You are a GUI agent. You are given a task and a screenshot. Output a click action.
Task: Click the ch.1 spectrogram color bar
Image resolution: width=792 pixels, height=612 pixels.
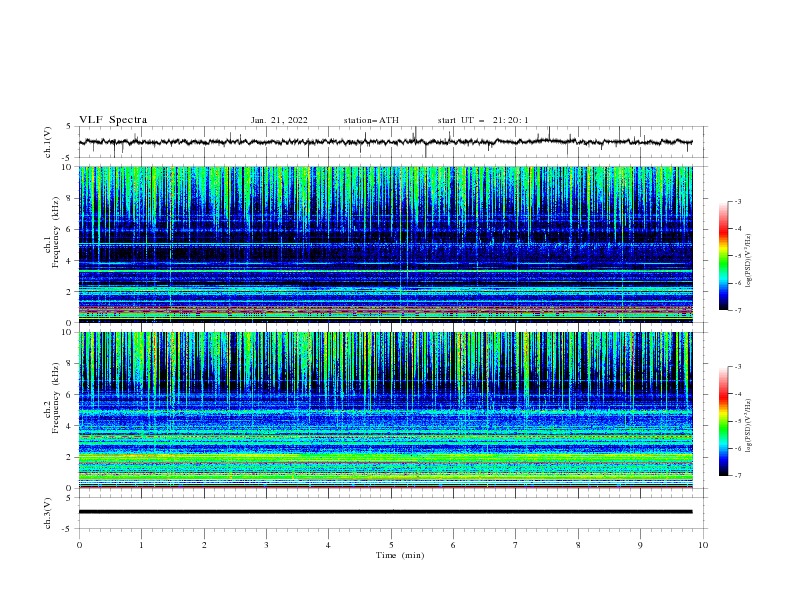pyautogui.click(x=723, y=256)
